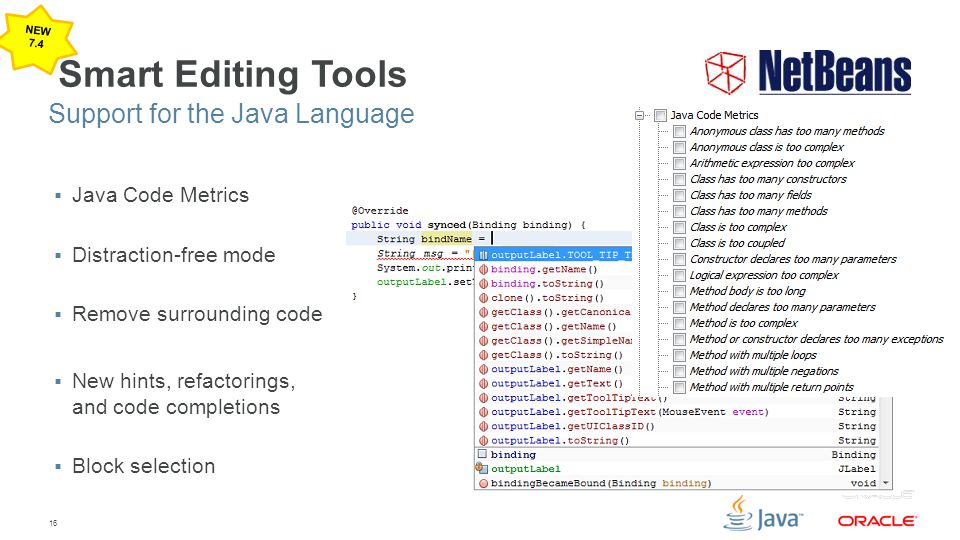Click method icon beside outputLabel.getText()
The height and width of the screenshot is (540, 960).
[x=483, y=383]
